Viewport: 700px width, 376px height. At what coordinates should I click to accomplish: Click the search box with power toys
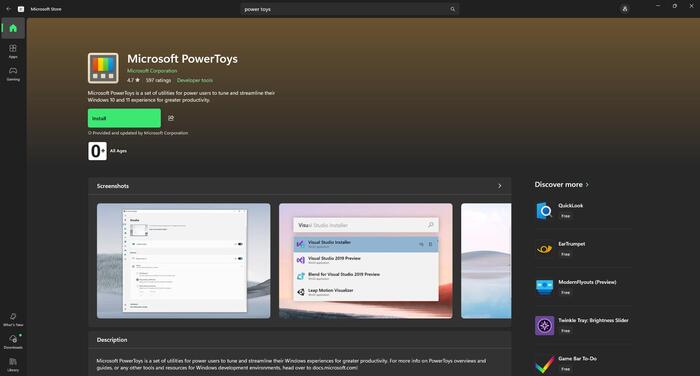click(350, 9)
